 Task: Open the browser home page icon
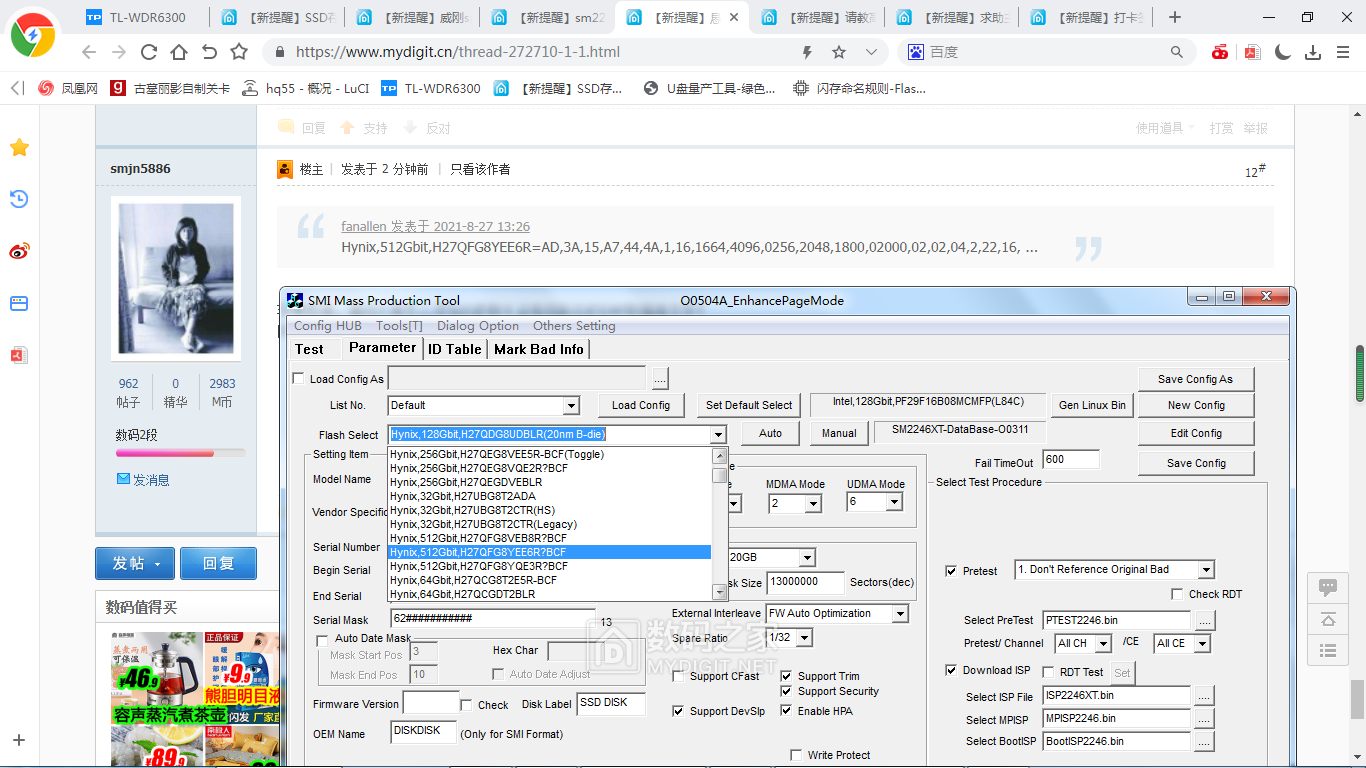click(179, 52)
